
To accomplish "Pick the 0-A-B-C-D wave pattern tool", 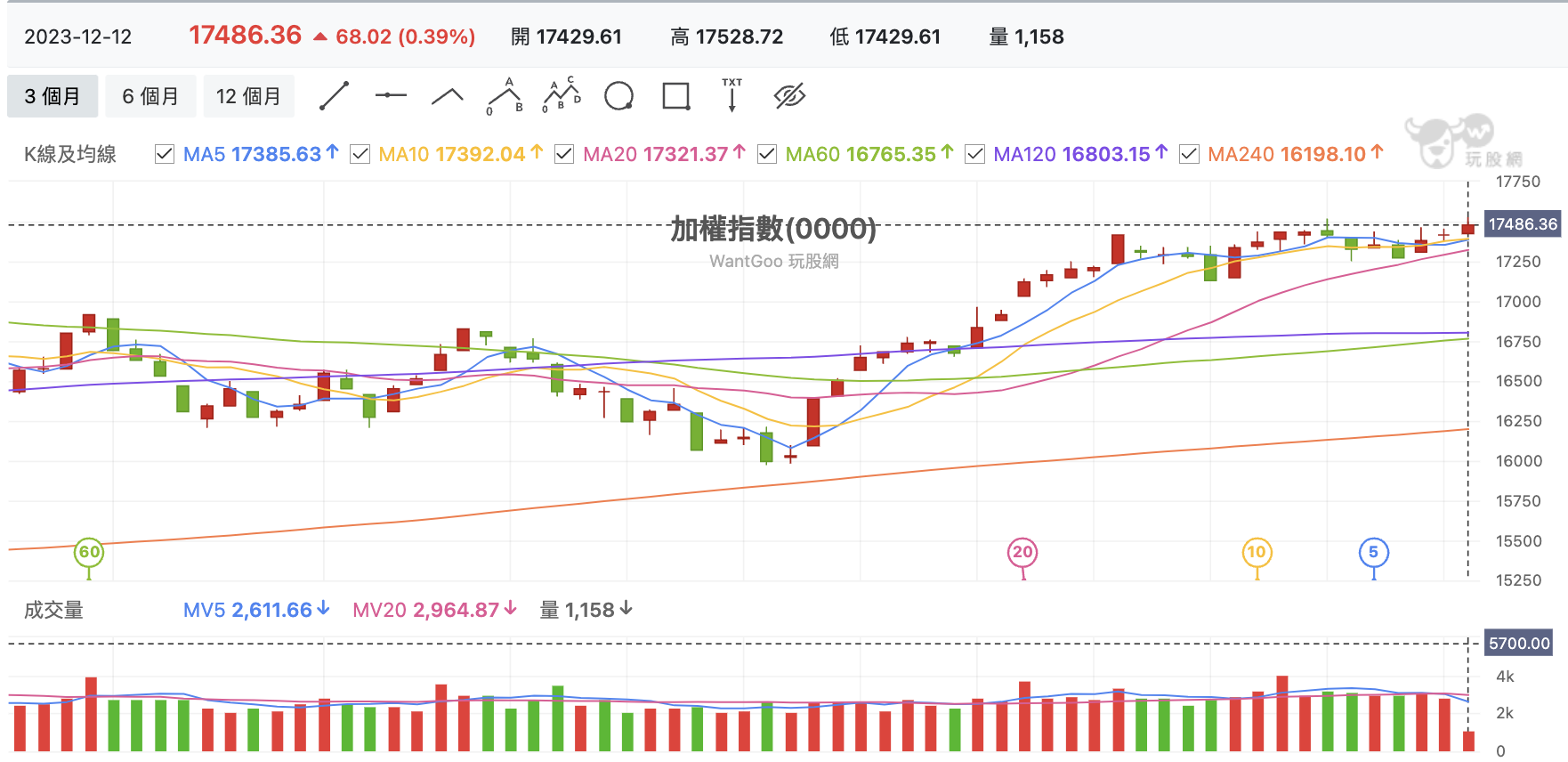I will (562, 95).
